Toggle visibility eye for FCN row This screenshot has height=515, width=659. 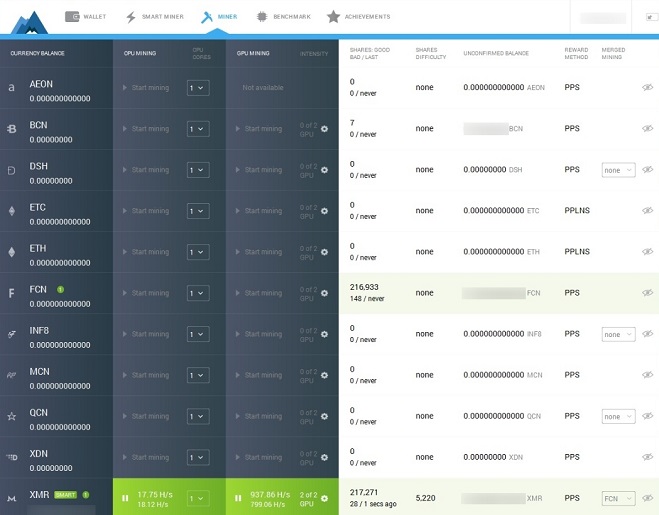tap(647, 293)
